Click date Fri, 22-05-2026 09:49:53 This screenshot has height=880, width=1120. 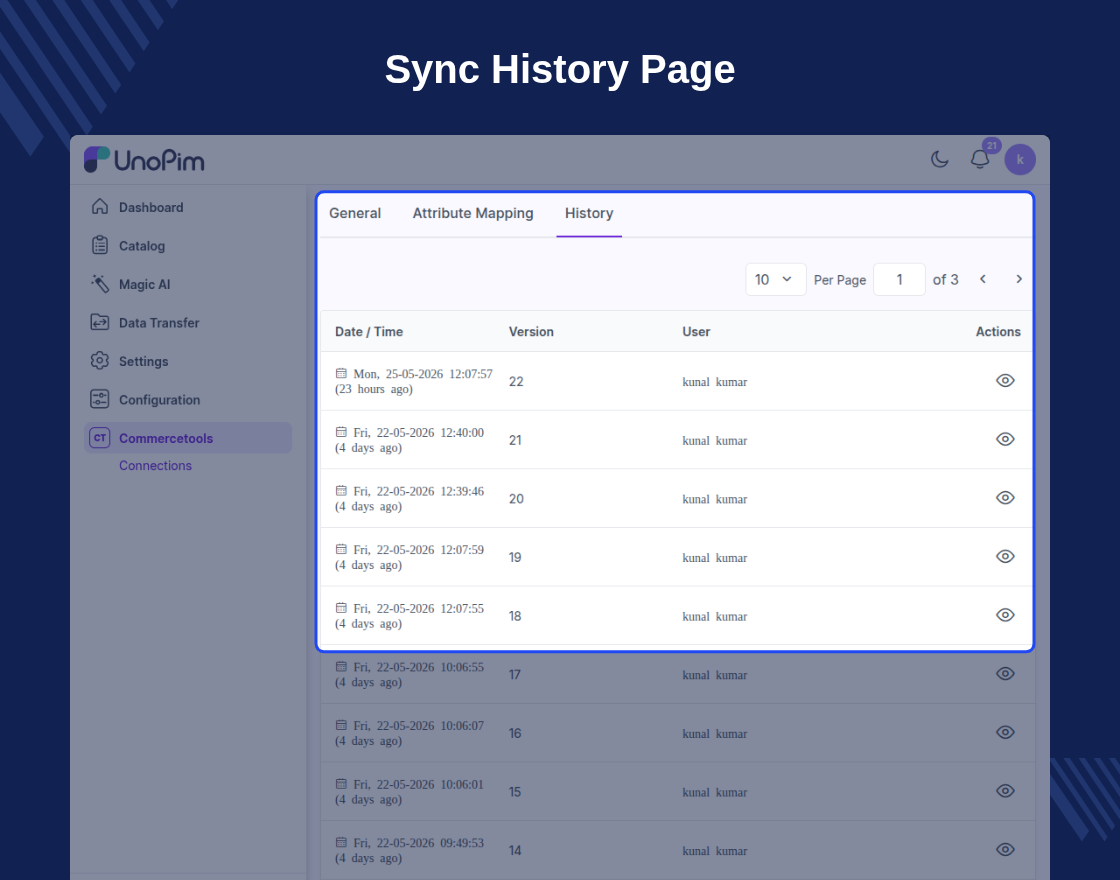point(419,842)
